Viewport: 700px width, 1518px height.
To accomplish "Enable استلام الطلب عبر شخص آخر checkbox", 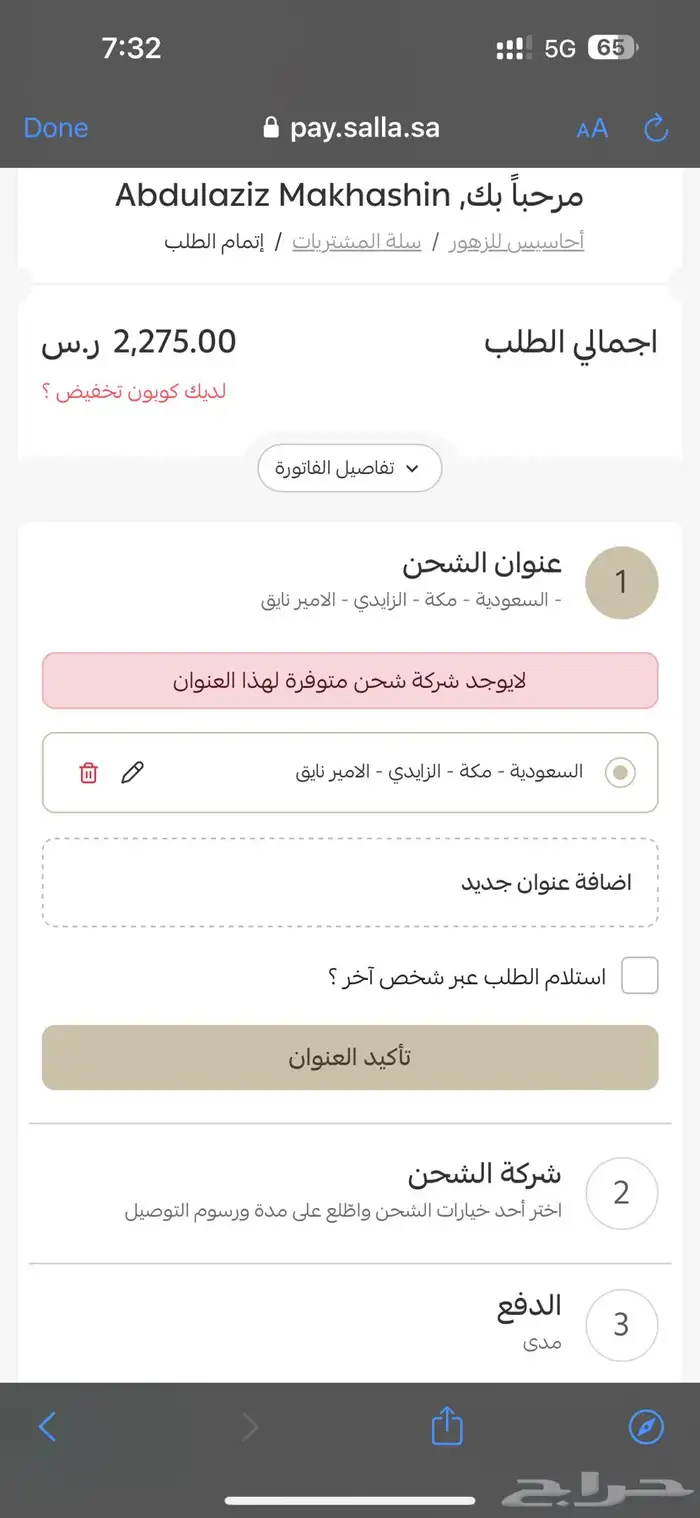I will (x=638, y=975).
